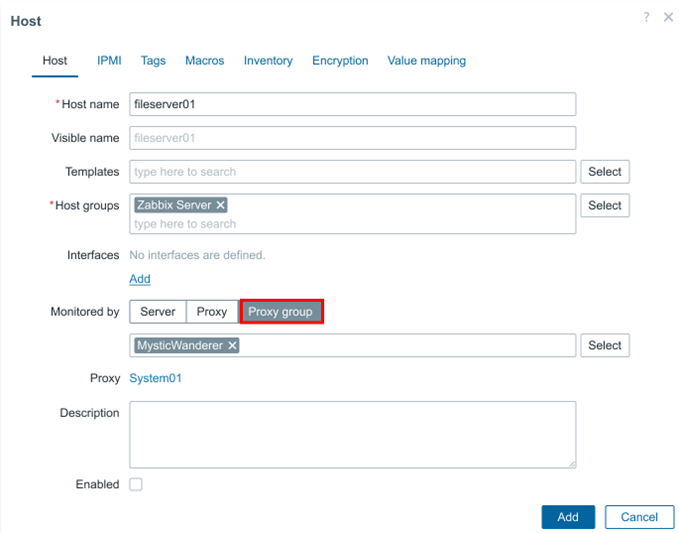Remove Zabbix Server host group tag
Image resolution: width=679 pixels, height=533 pixels.
(x=220, y=205)
